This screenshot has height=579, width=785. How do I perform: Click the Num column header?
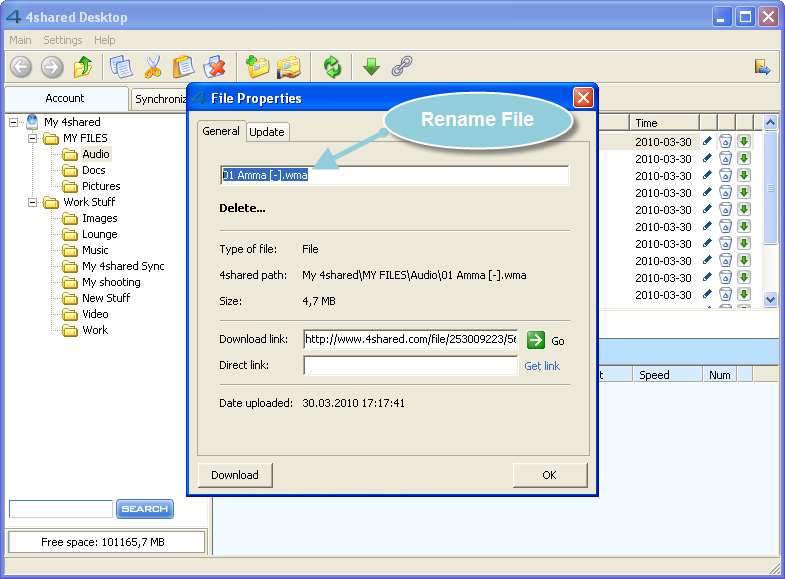coord(719,375)
